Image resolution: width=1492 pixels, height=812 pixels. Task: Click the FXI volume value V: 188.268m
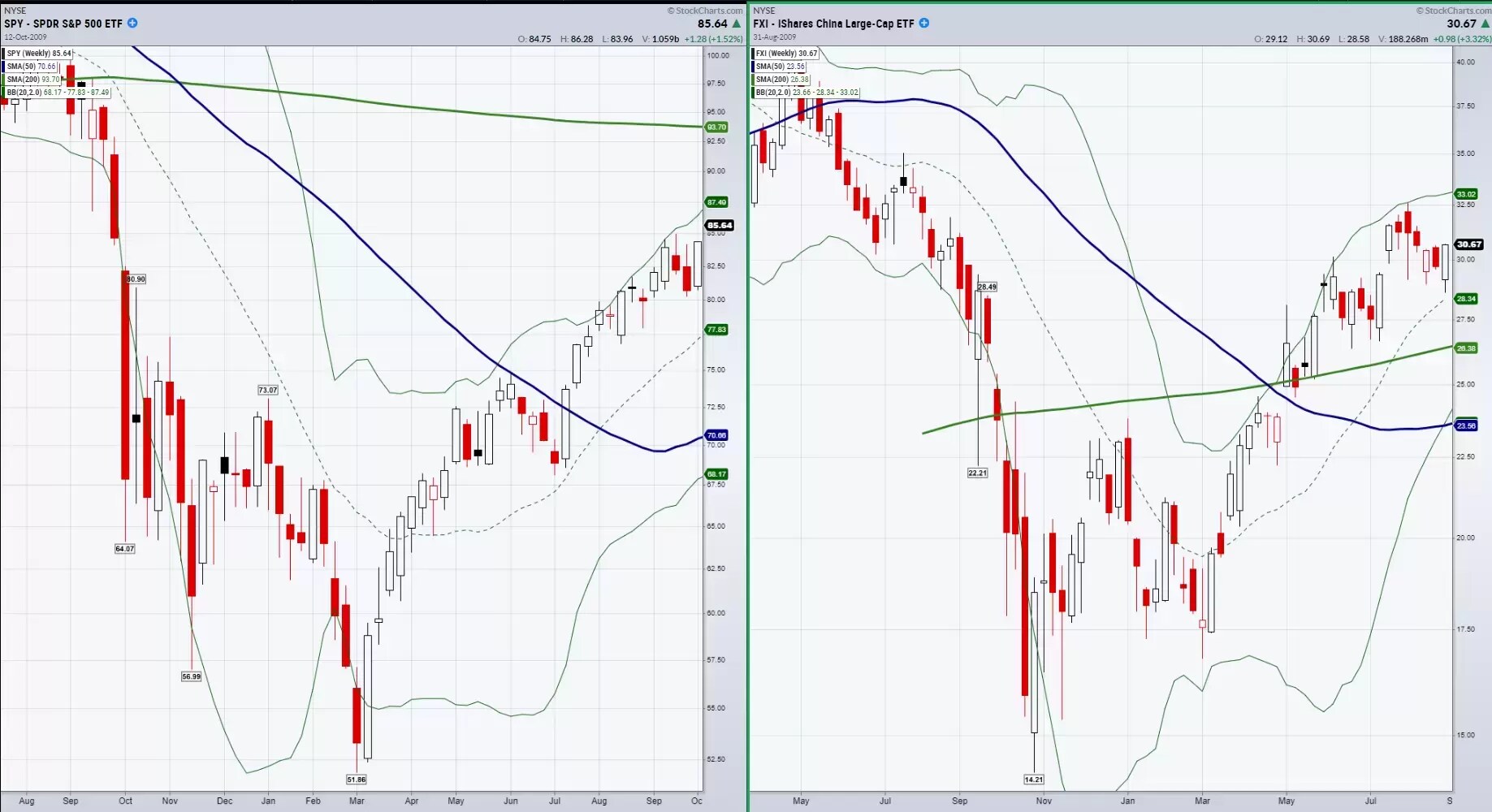(x=1403, y=39)
